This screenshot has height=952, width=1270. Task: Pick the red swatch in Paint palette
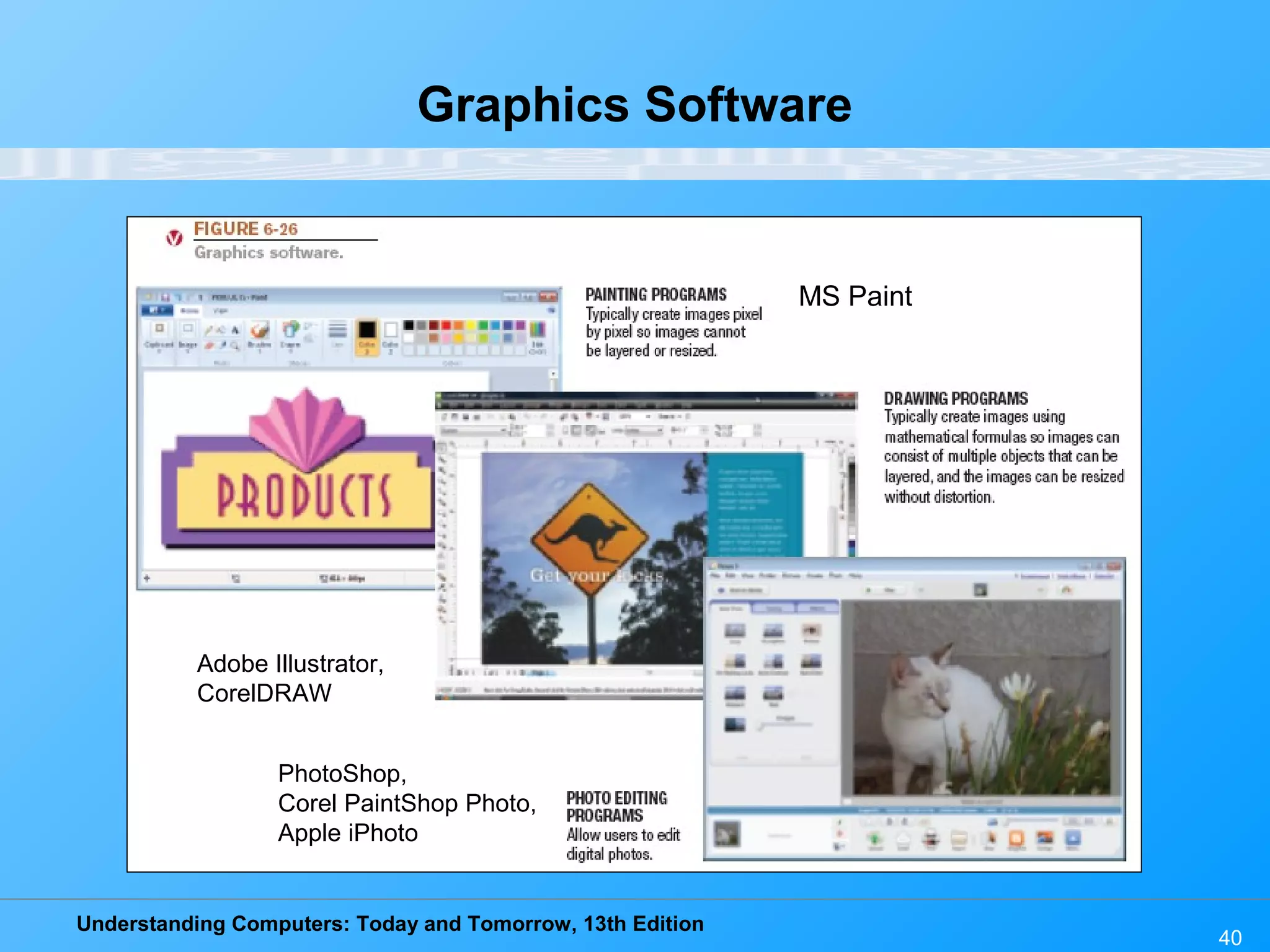click(x=446, y=325)
